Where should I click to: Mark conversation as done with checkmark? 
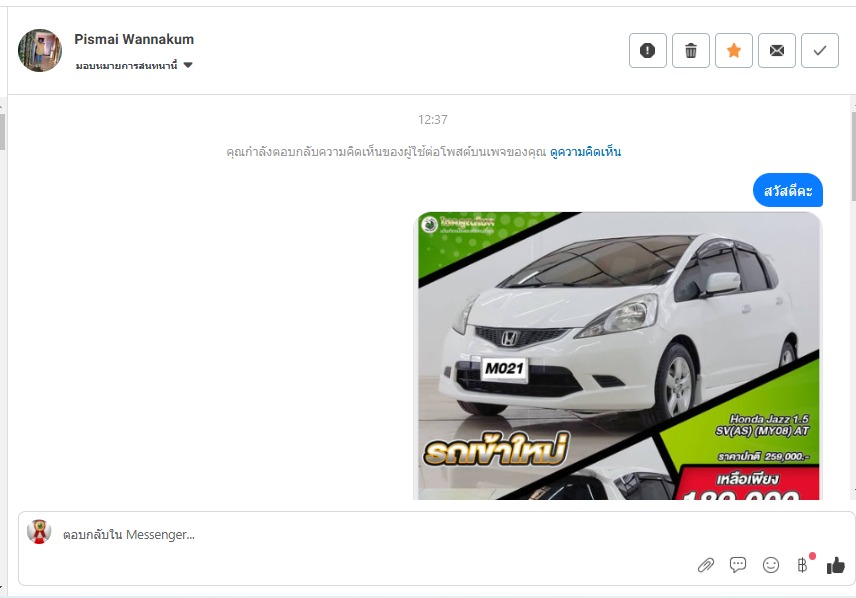819,51
